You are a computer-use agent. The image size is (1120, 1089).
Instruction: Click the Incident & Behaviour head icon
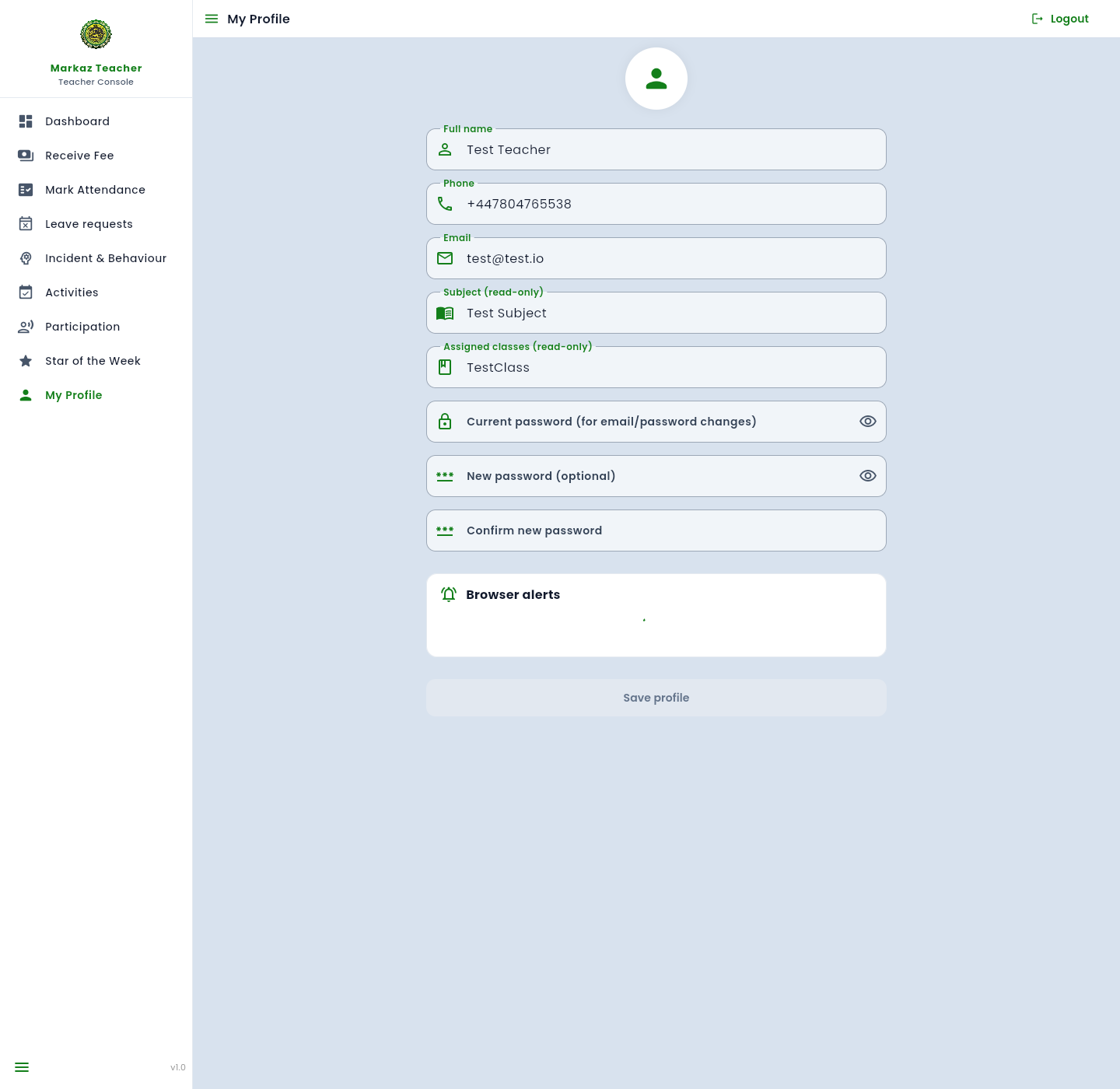tap(26, 258)
